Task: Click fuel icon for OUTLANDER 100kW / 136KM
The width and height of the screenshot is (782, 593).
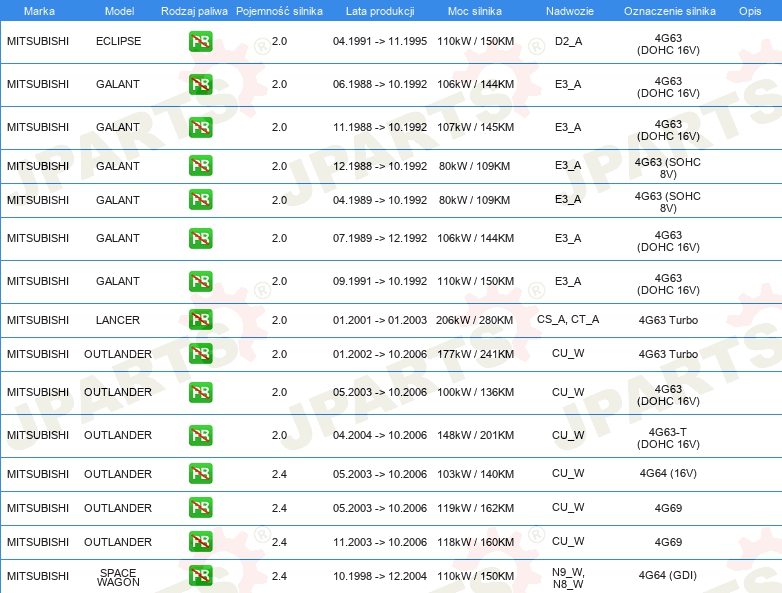Action: pyautogui.click(x=200, y=393)
